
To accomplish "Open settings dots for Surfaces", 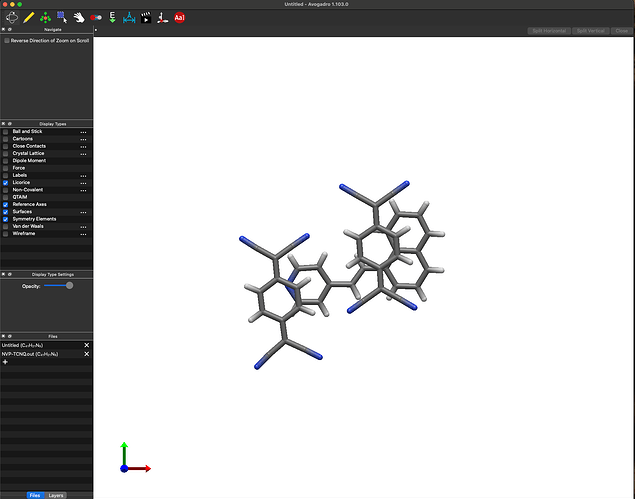I will click(84, 212).
